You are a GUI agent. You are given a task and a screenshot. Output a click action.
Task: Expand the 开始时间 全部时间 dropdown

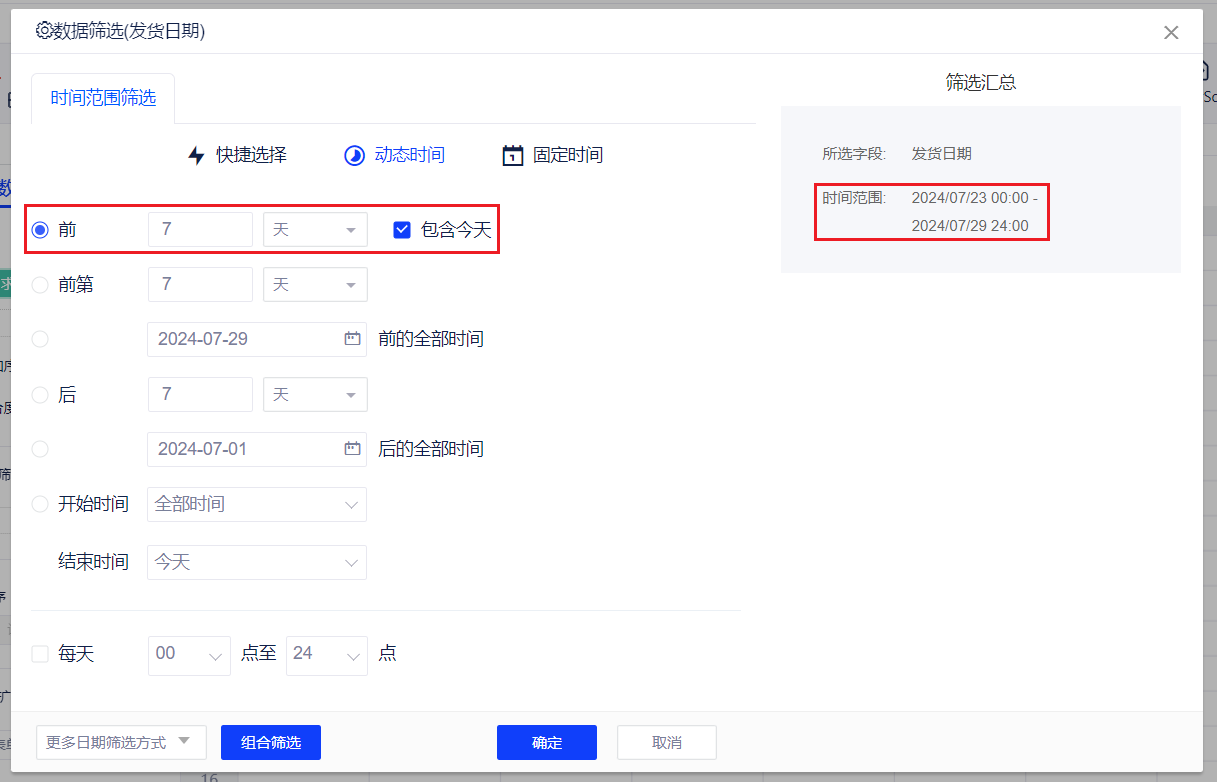tap(256, 504)
